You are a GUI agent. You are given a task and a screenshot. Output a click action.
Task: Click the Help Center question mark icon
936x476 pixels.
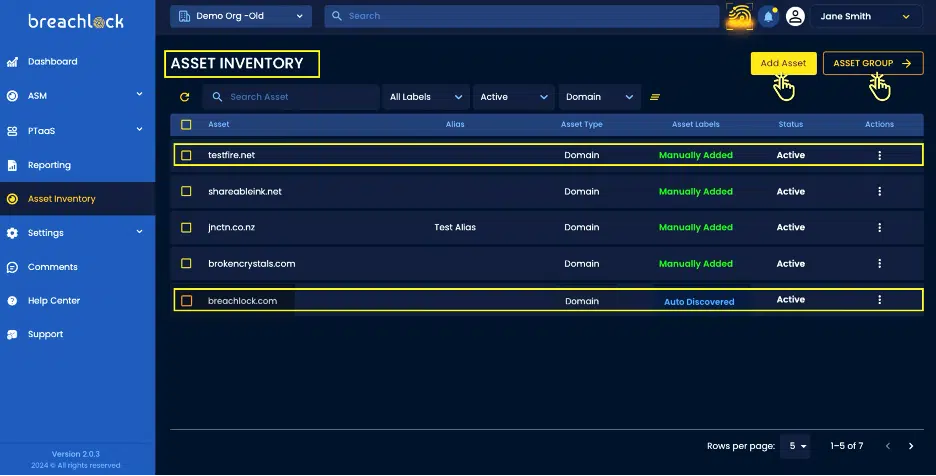(12, 300)
